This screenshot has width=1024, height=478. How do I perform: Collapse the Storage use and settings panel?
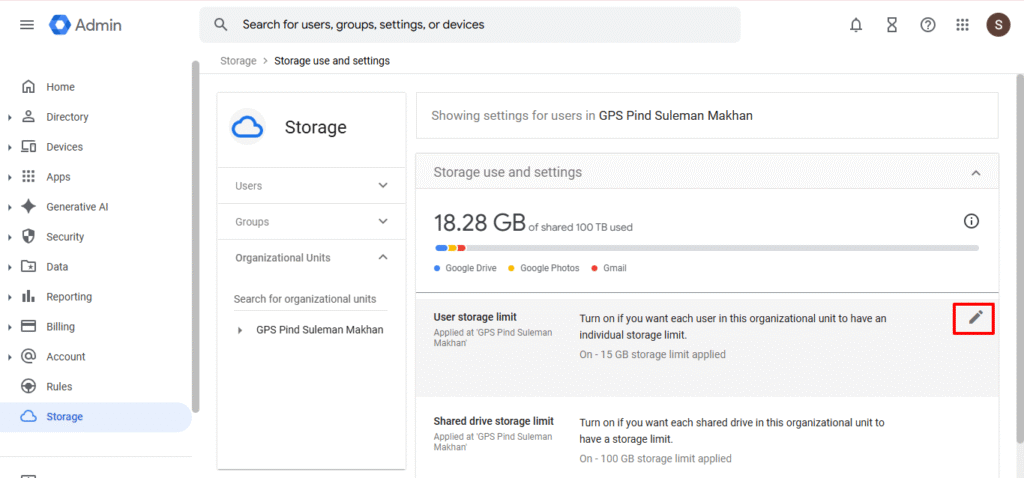pyautogui.click(x=976, y=173)
